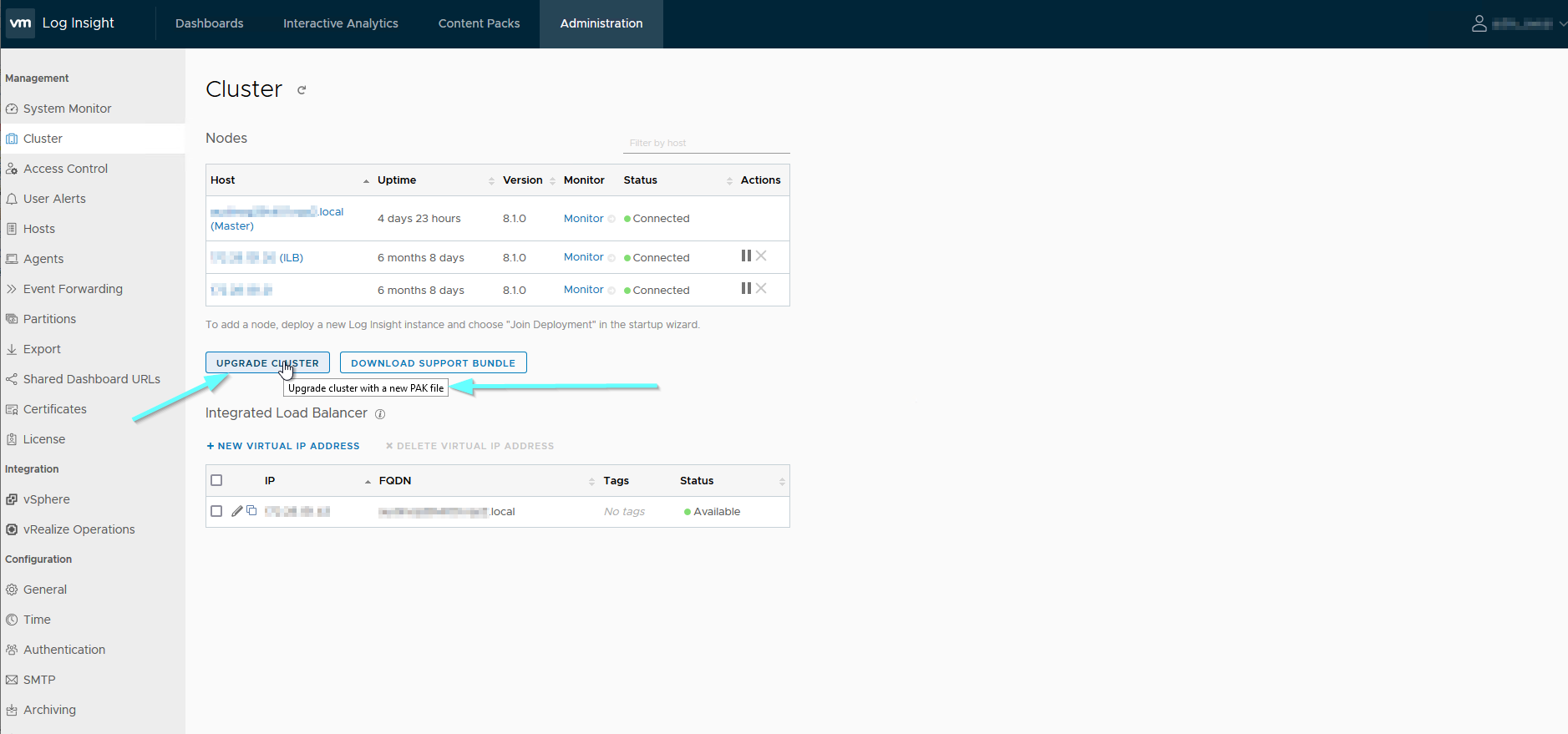
Task: Click the Master host name link
Action: (277, 219)
